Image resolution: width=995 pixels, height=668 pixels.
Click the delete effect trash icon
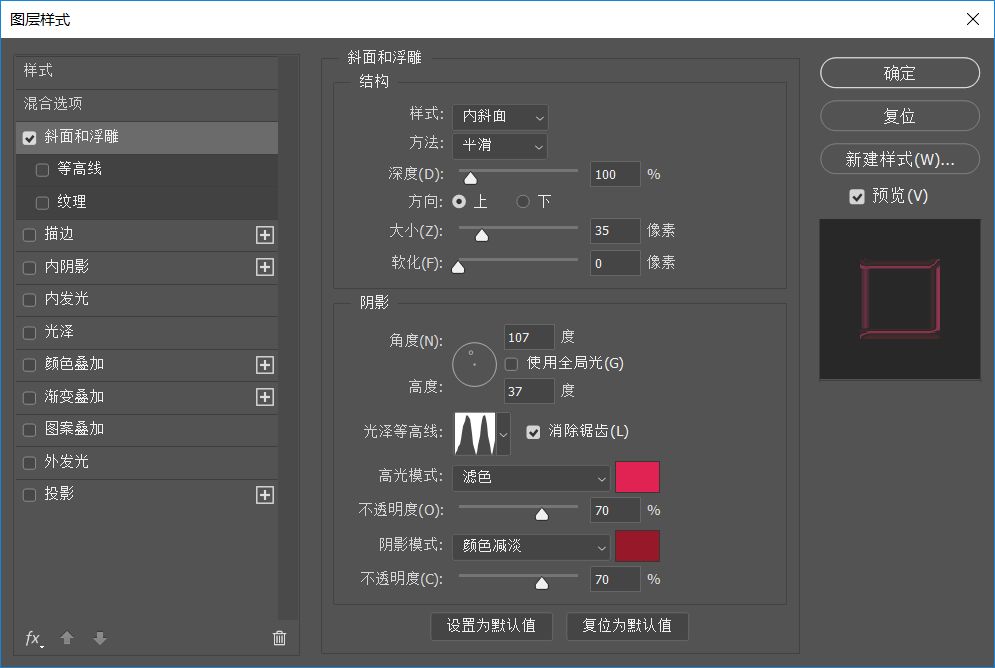click(279, 638)
